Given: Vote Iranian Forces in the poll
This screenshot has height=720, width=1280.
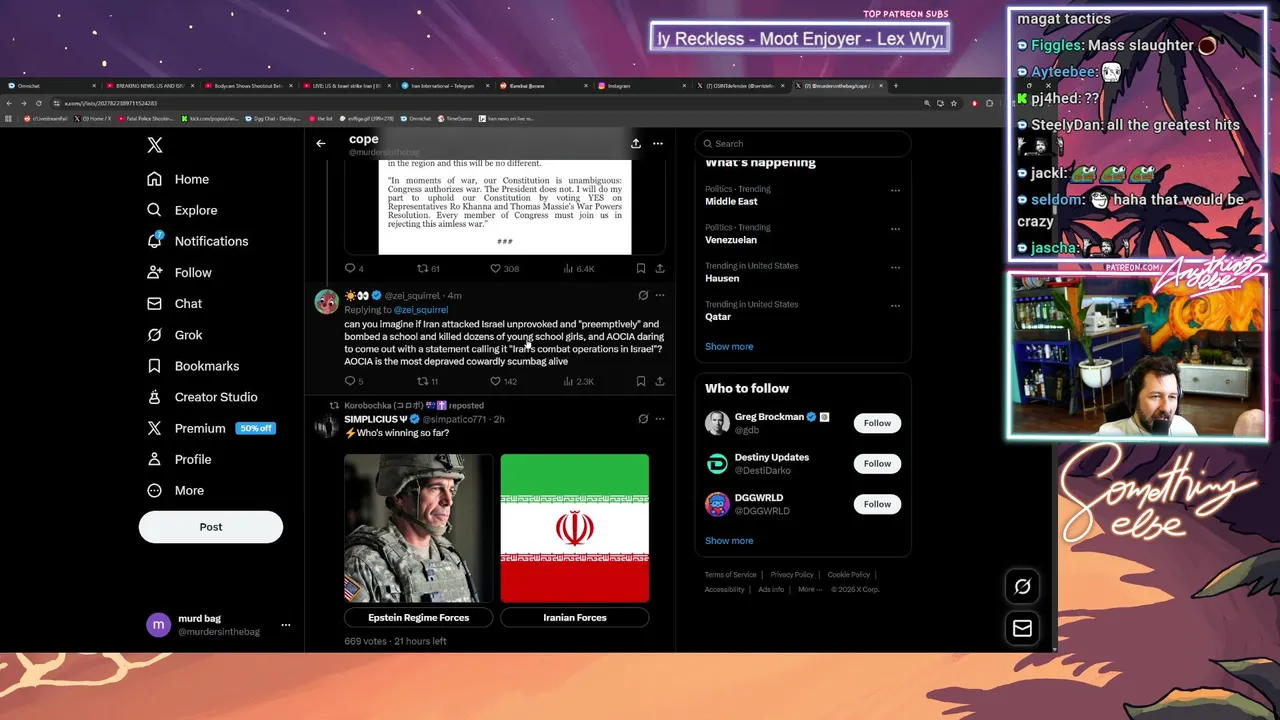Looking at the screenshot, I should [x=575, y=617].
